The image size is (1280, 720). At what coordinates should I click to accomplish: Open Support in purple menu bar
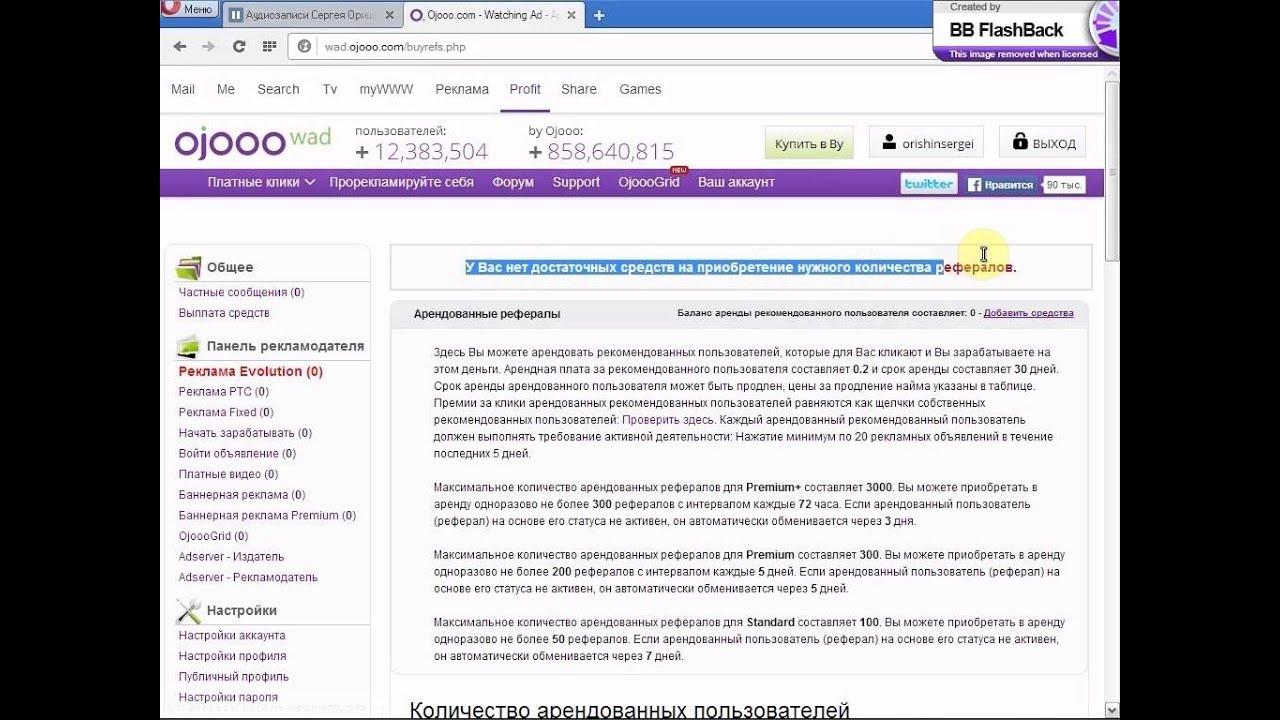(x=576, y=182)
